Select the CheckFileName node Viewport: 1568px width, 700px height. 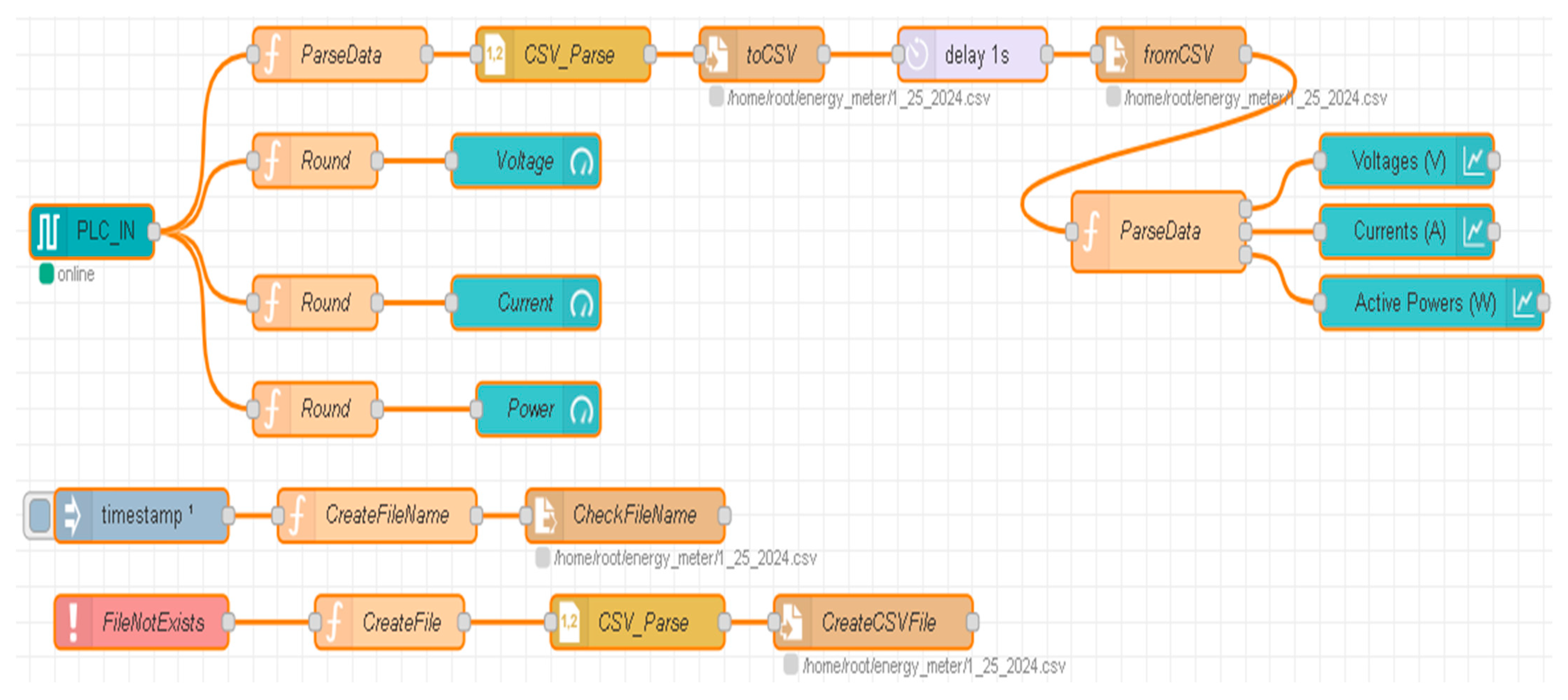pyautogui.click(x=636, y=515)
